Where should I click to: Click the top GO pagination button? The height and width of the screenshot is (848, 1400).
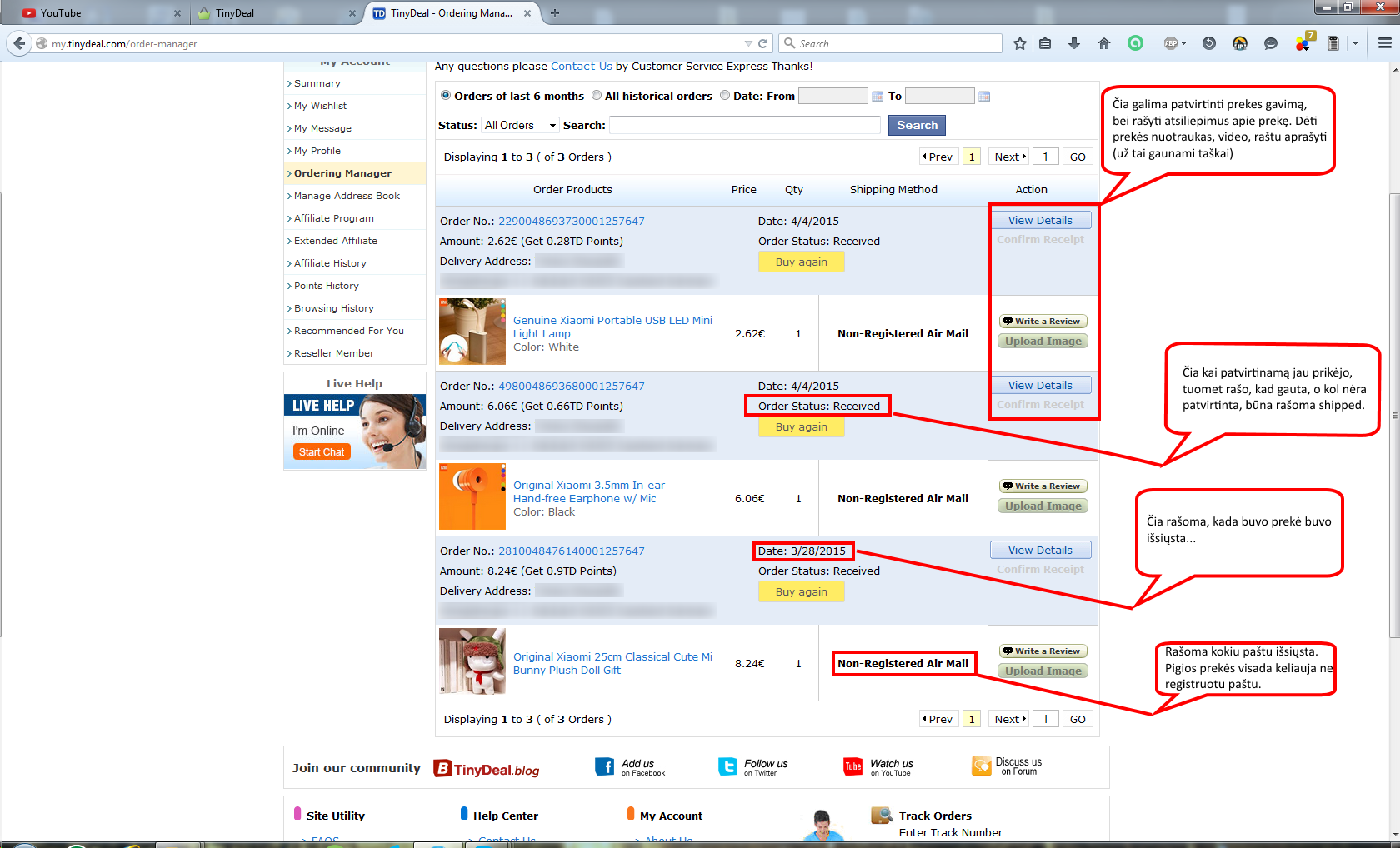pos(1077,157)
